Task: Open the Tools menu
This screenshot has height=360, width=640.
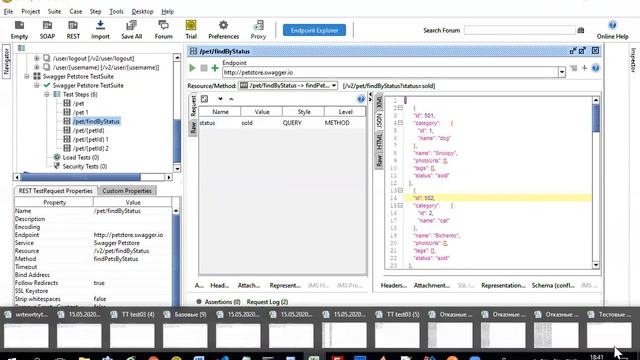Action: tap(116, 11)
